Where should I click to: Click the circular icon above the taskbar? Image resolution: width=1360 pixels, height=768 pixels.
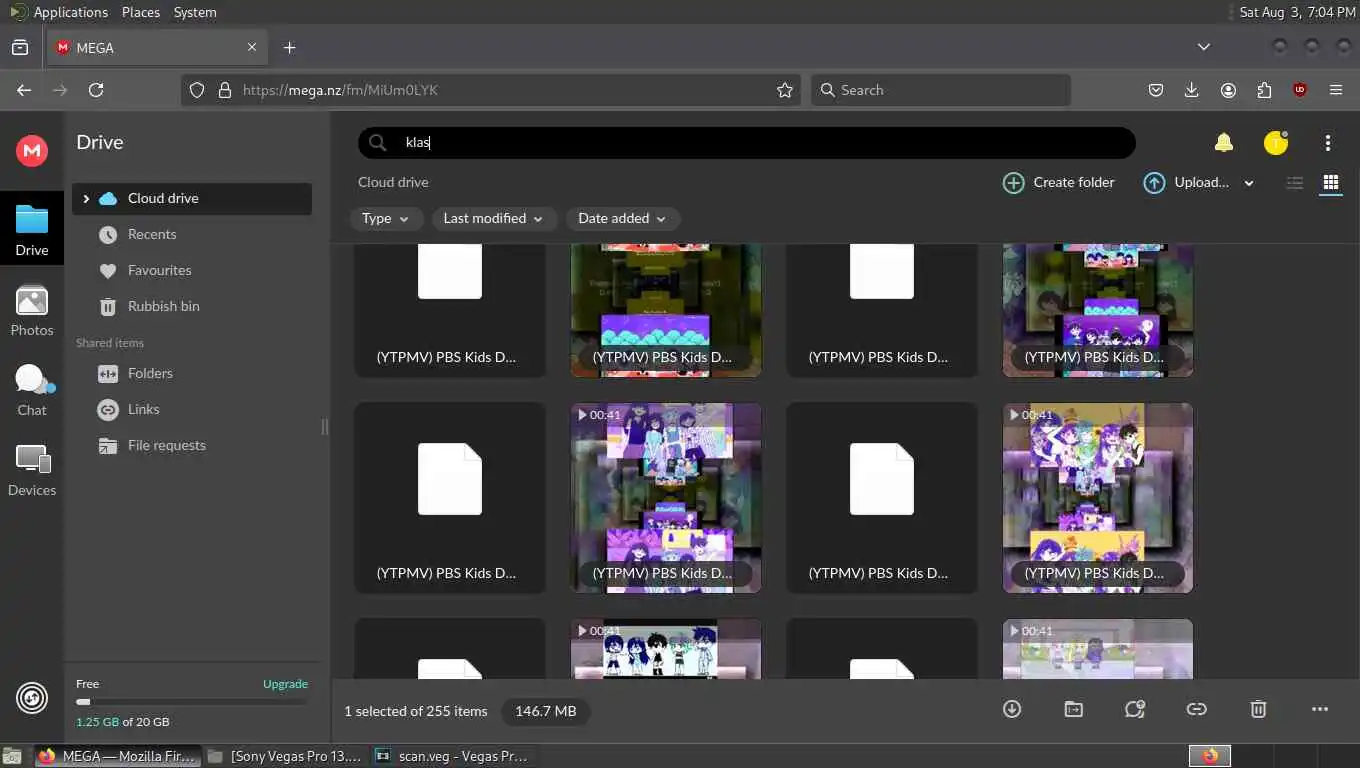pyautogui.click(x=32, y=698)
